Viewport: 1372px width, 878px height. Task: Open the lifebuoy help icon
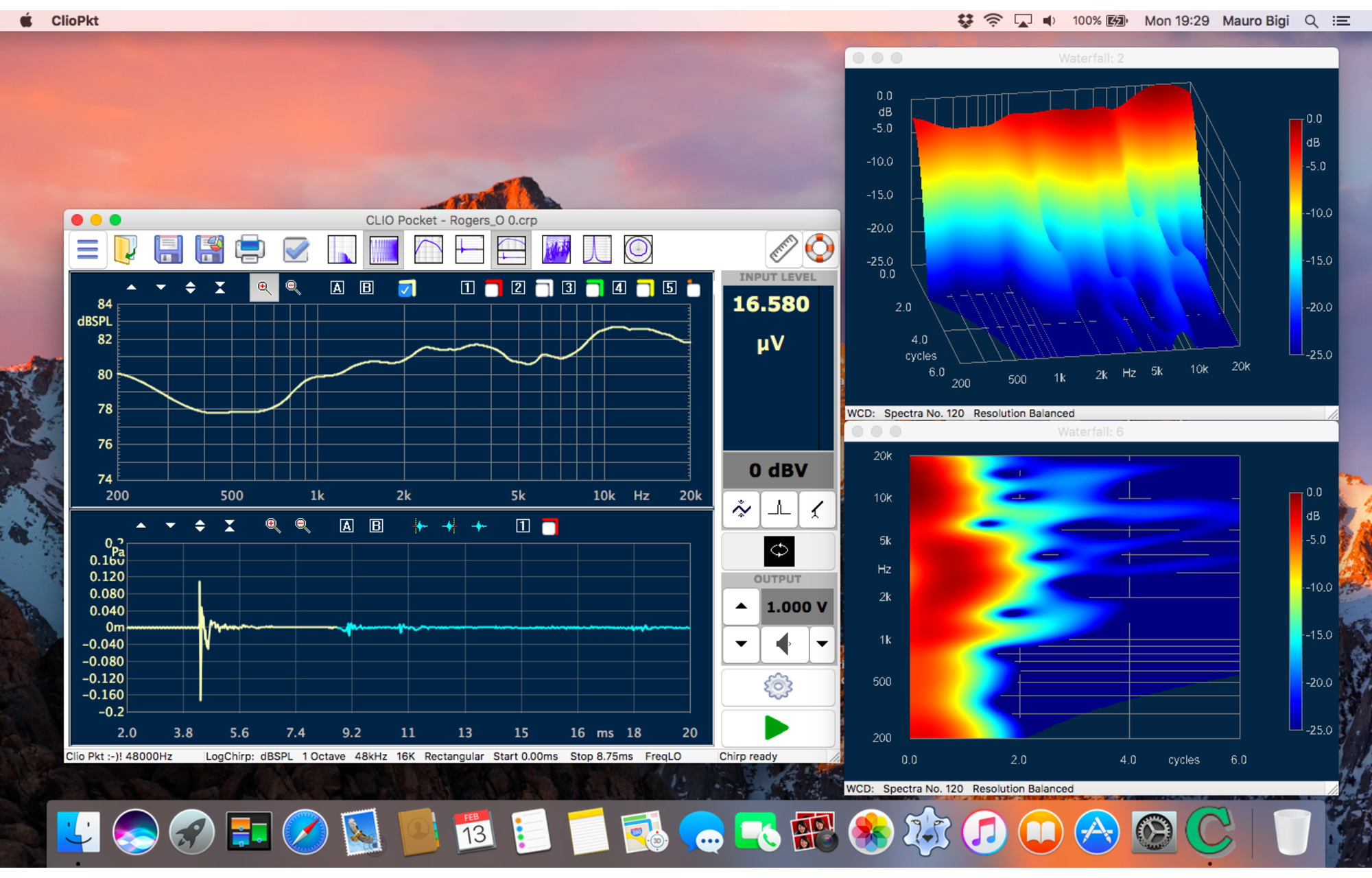(819, 248)
